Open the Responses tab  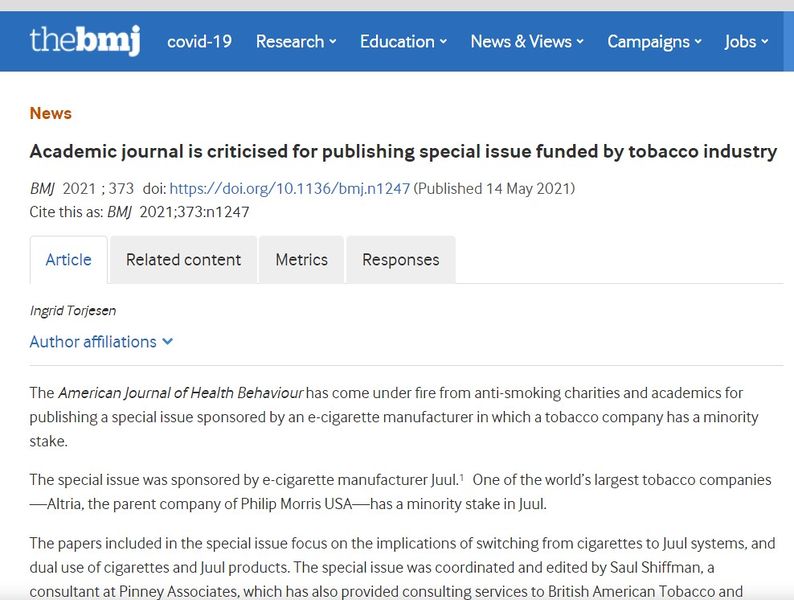[x=400, y=260]
